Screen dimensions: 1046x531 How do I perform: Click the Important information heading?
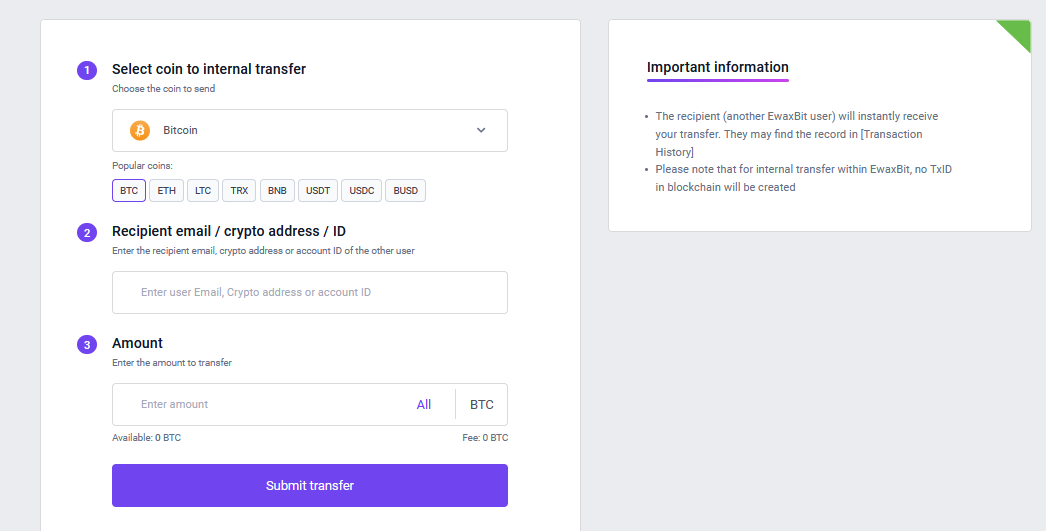pyautogui.click(x=717, y=67)
